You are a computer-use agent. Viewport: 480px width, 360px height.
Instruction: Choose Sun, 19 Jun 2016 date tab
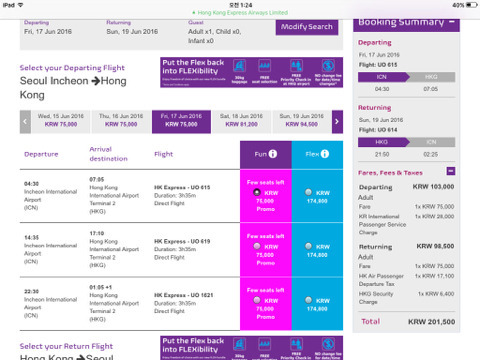coord(302,122)
